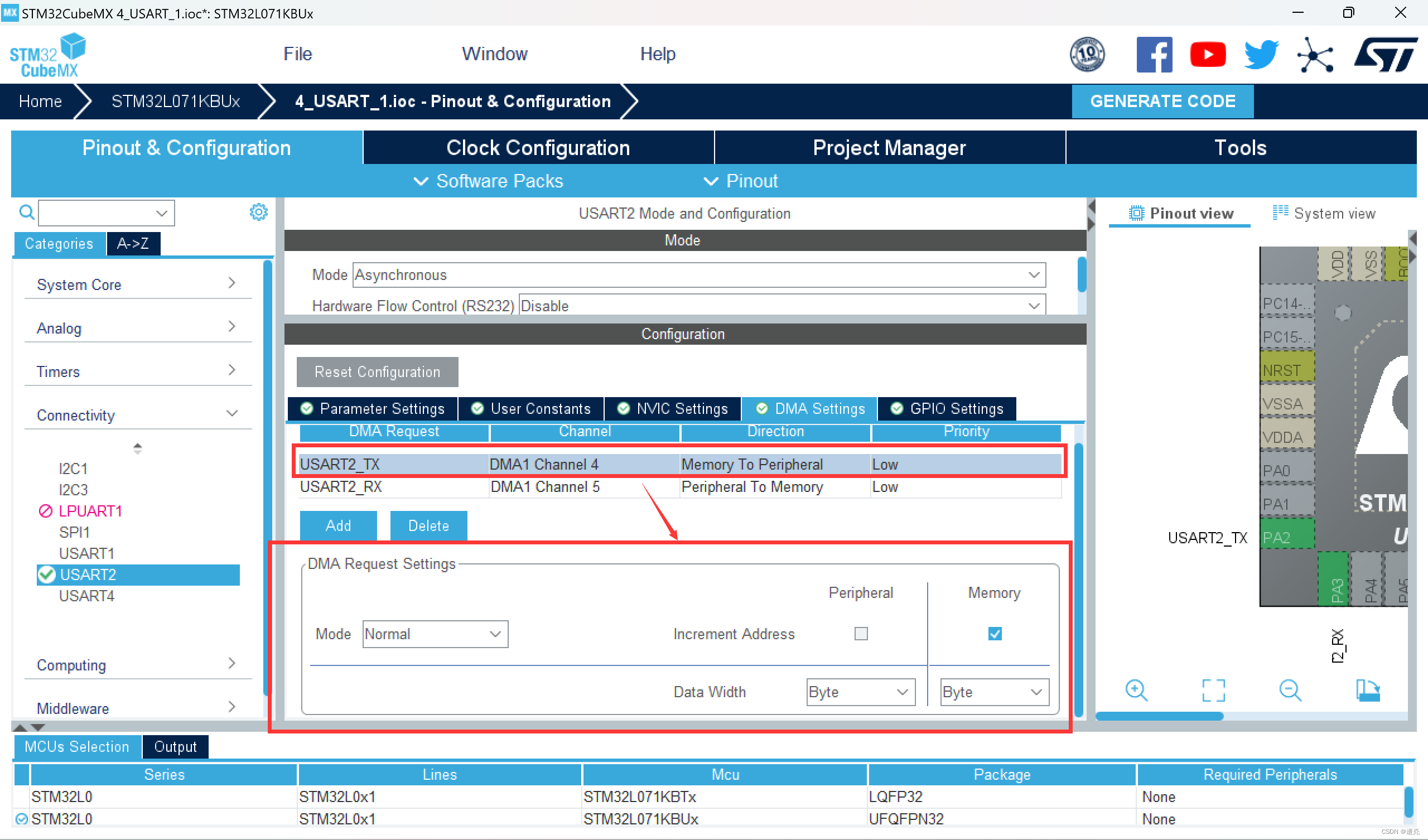1428x840 pixels.
Task: Expand the Pinout menu
Action: pos(740,181)
